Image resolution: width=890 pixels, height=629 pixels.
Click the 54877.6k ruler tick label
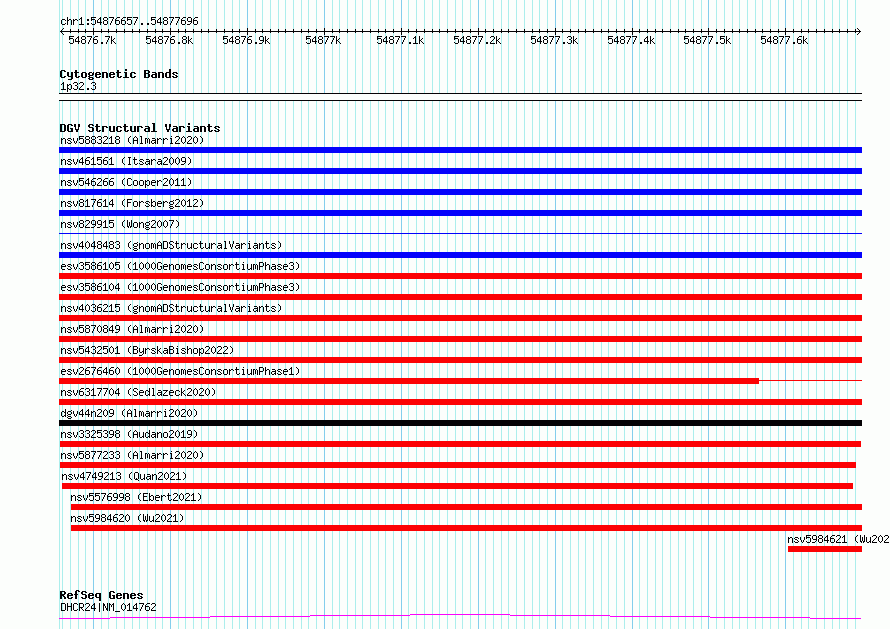click(784, 40)
